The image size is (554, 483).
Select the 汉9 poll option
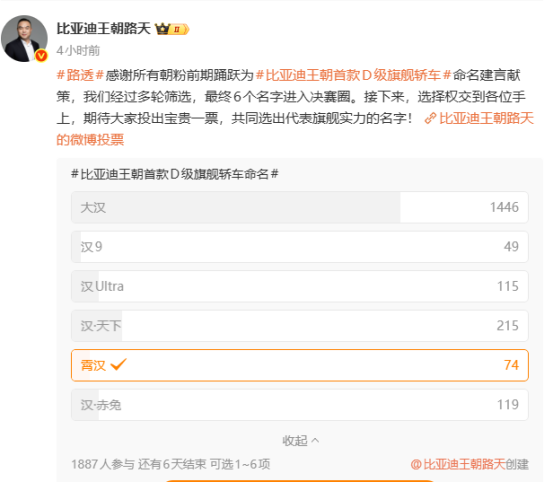coord(300,247)
